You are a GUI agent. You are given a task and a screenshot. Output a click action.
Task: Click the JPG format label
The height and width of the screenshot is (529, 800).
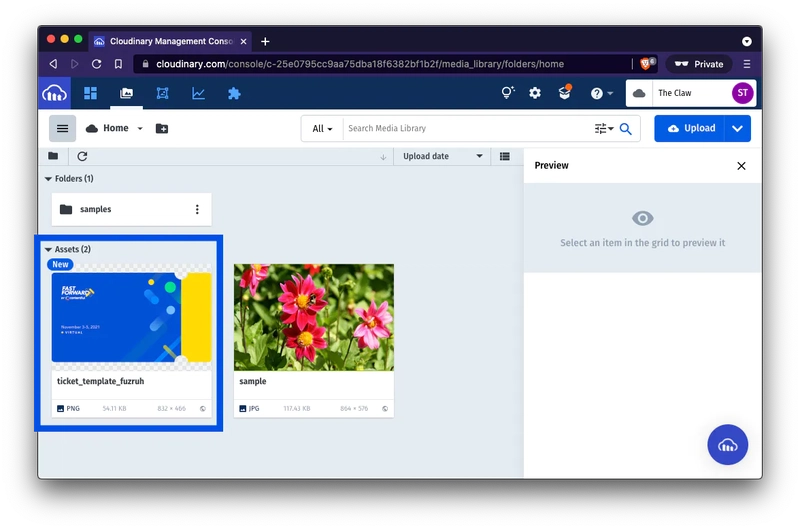(249, 409)
